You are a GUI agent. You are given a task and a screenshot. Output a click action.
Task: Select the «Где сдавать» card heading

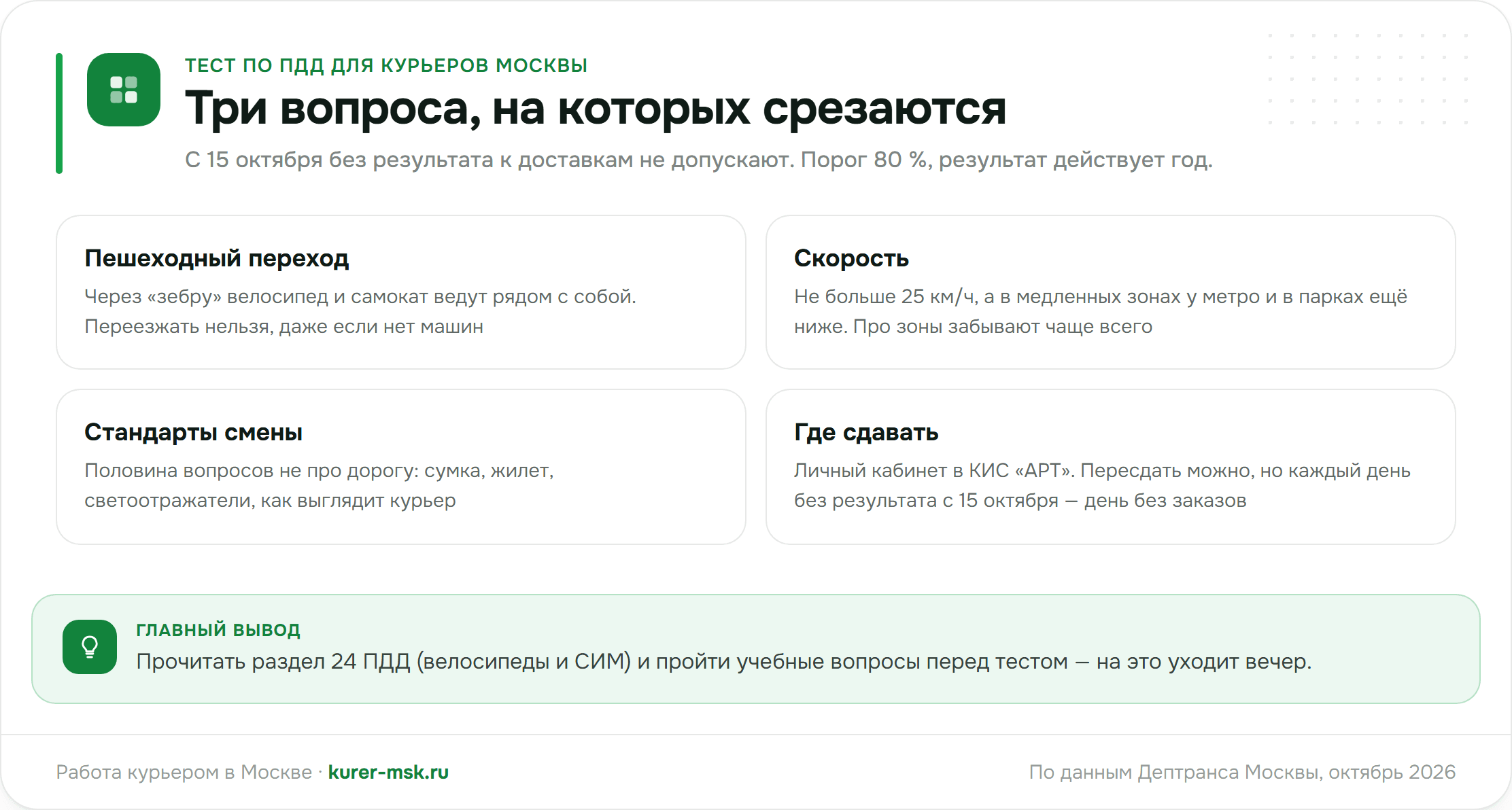coord(866,432)
